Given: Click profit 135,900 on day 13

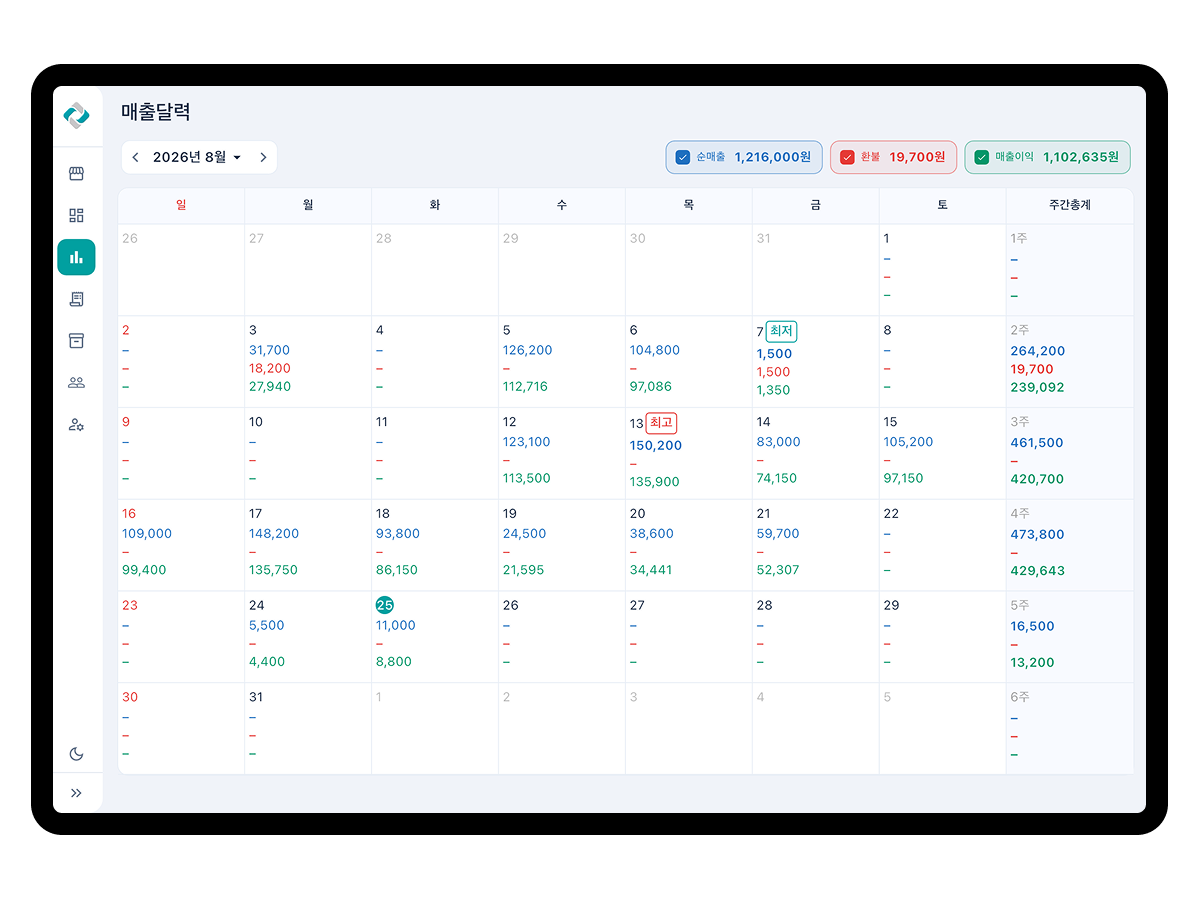Looking at the screenshot, I should click(655, 482).
